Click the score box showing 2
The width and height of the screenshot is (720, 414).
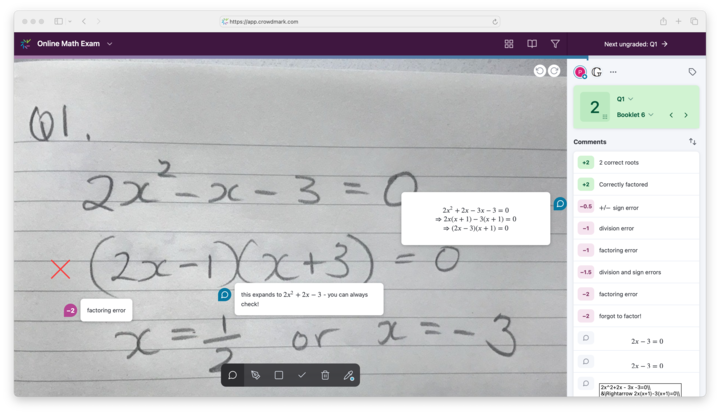(595, 107)
